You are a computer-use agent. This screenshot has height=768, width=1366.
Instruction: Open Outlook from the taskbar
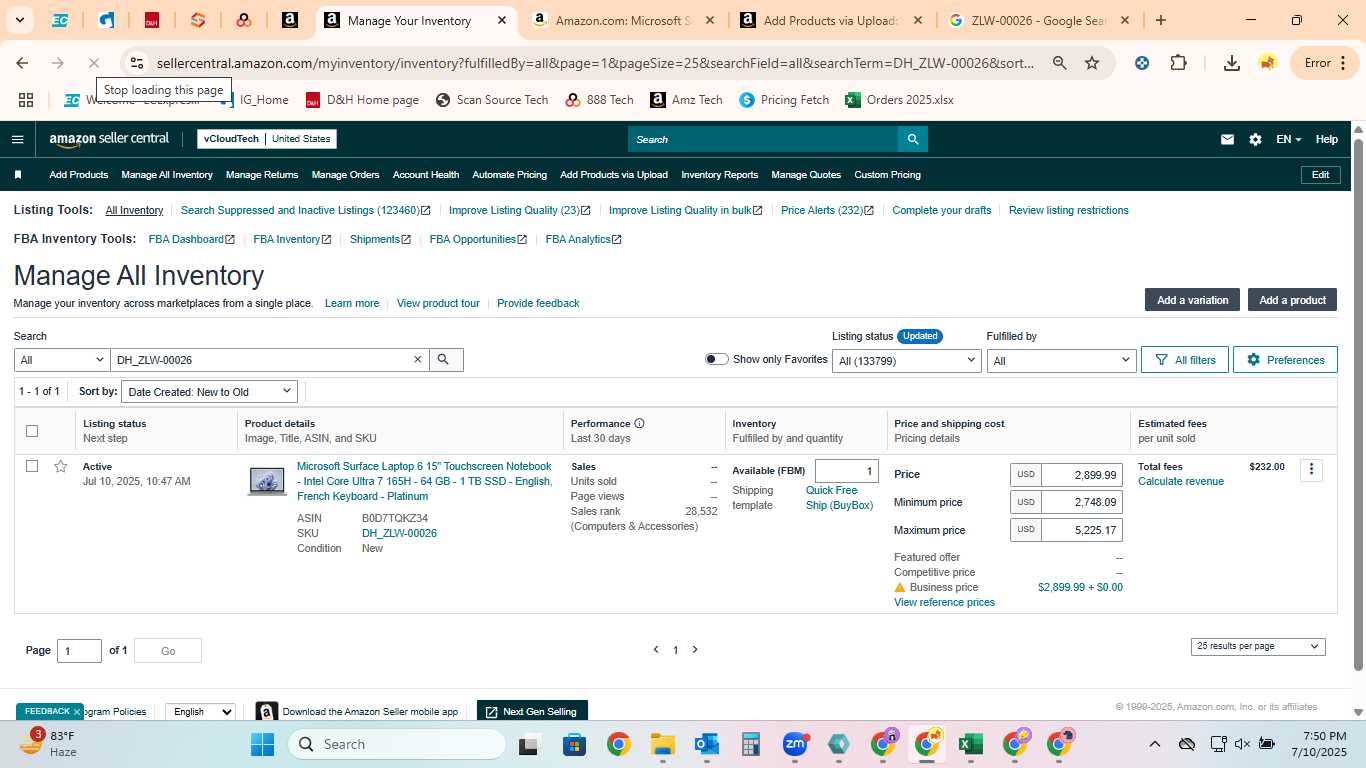tap(707, 744)
